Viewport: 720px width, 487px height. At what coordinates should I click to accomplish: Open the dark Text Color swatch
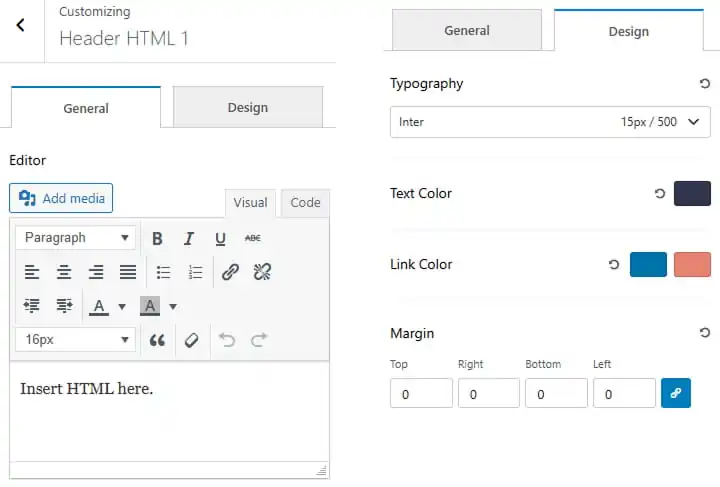click(692, 193)
